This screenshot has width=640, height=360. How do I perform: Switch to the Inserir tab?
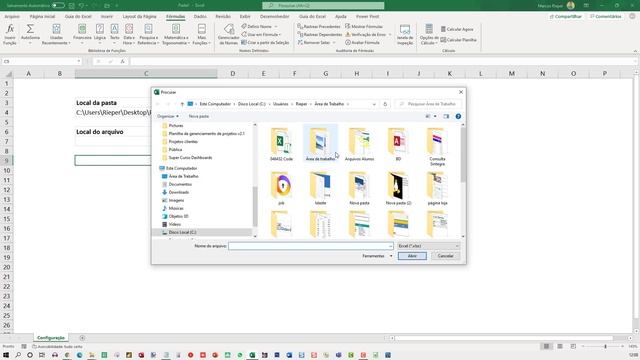107,17
